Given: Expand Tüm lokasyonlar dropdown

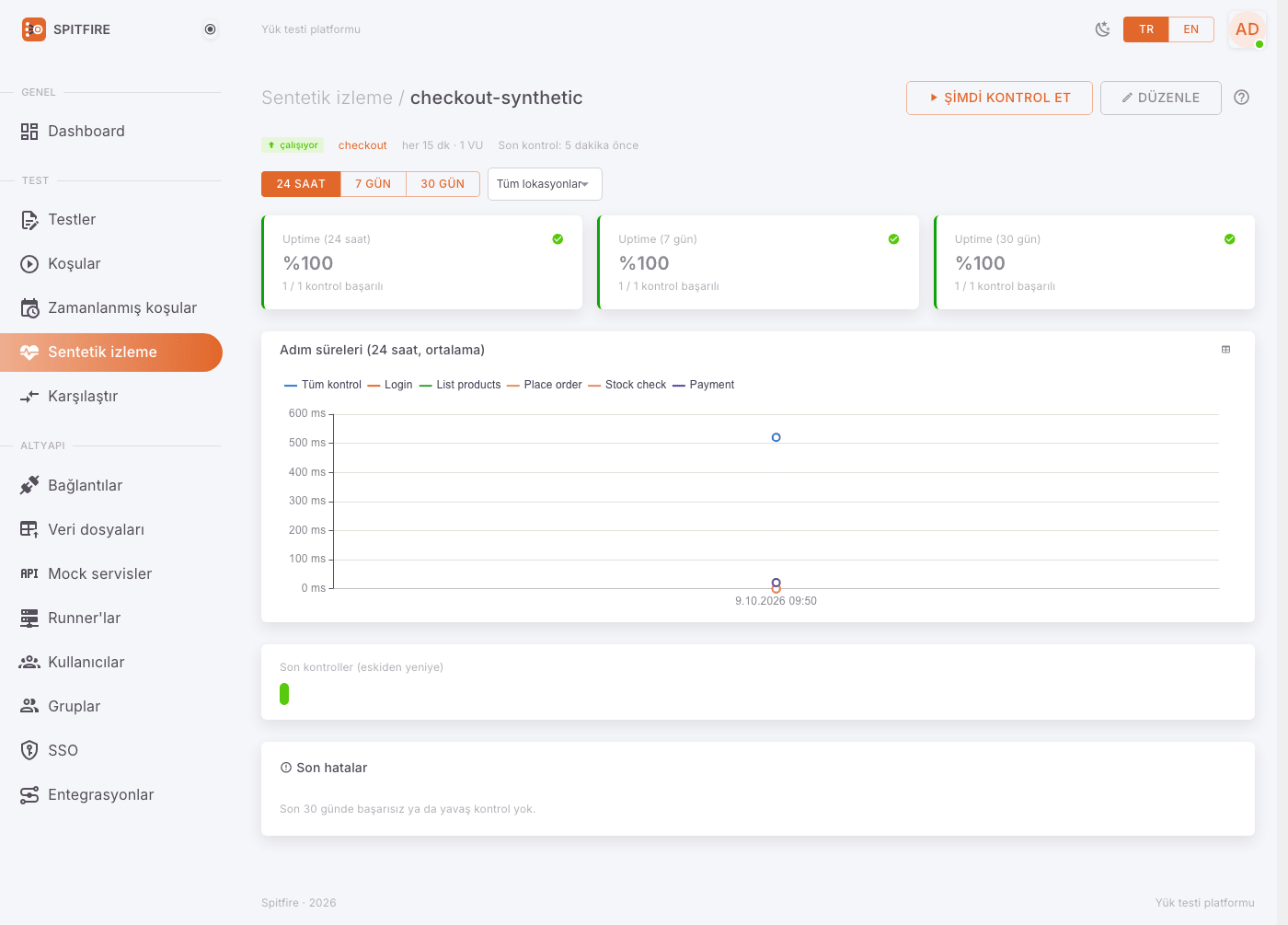Looking at the screenshot, I should coord(545,184).
